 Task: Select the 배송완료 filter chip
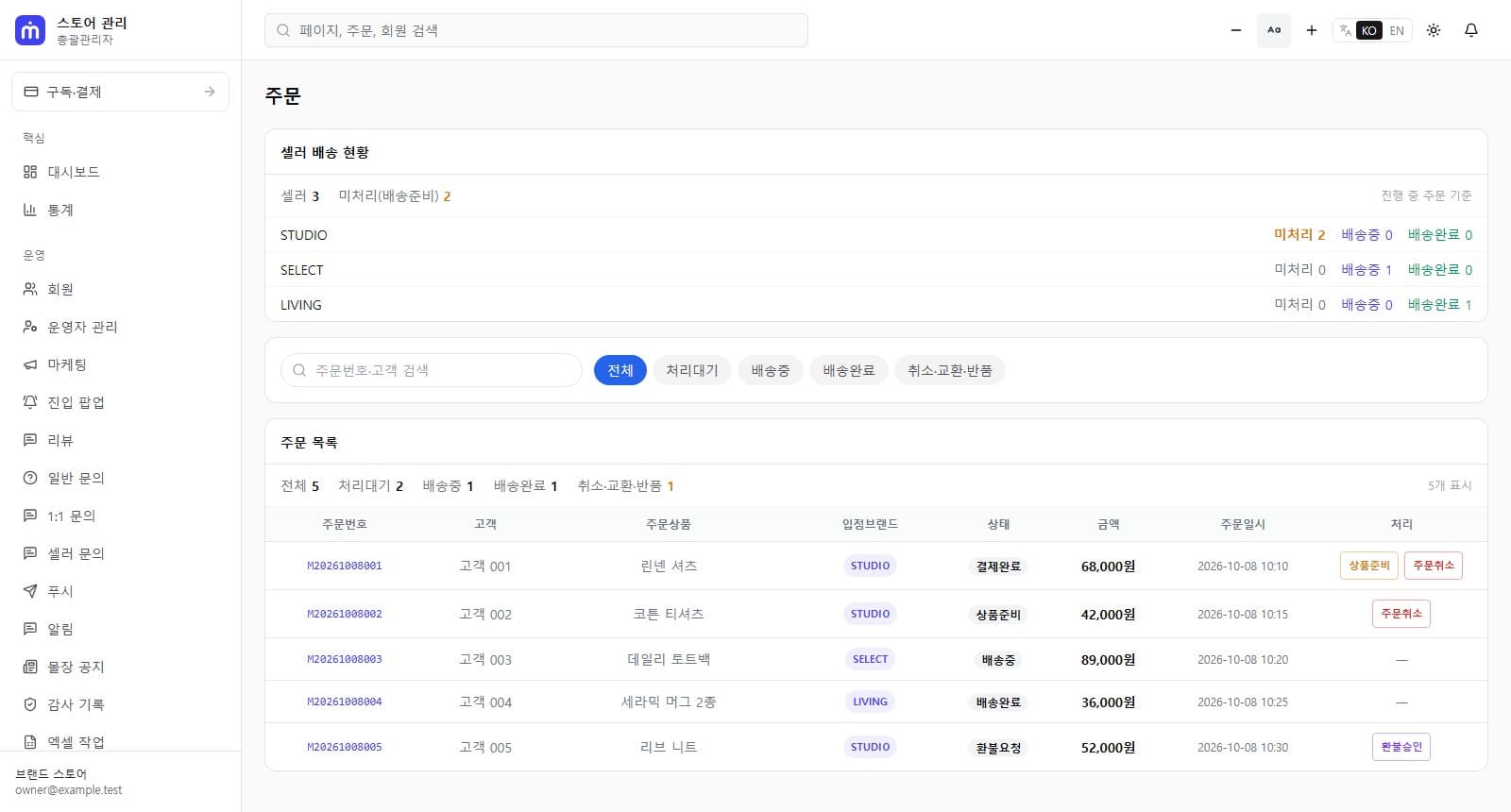[x=849, y=370]
